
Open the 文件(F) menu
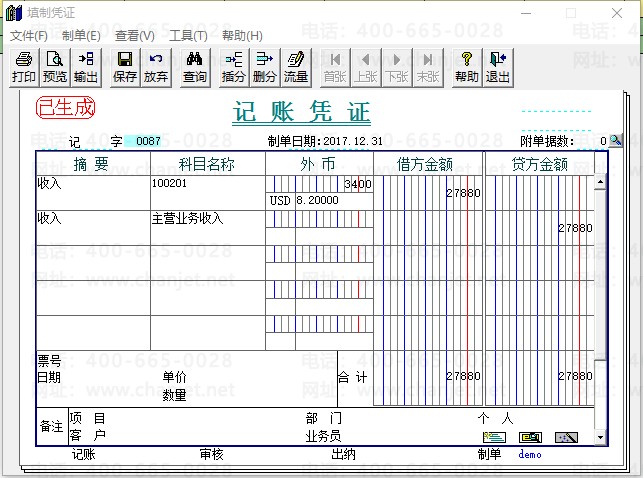pos(29,35)
